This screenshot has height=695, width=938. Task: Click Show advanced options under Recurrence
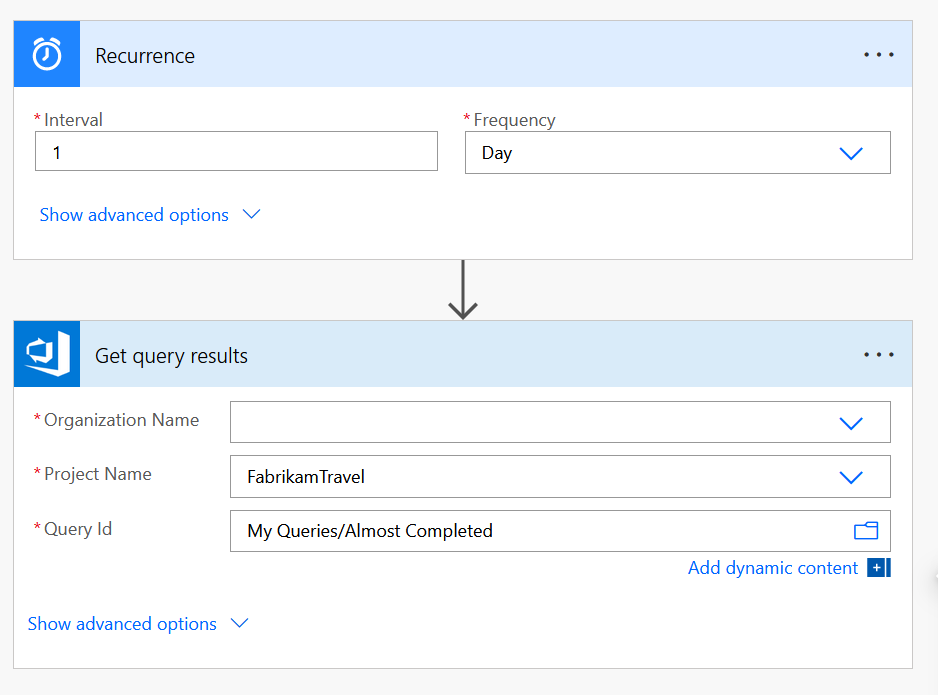[134, 215]
